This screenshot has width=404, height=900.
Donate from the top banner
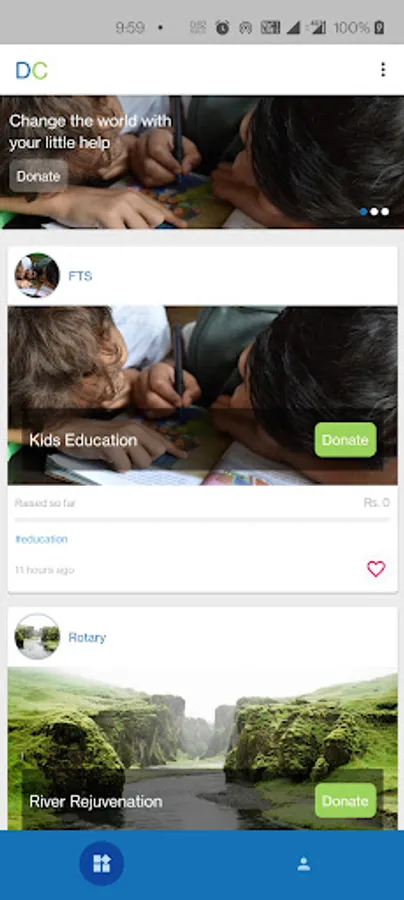tap(38, 176)
